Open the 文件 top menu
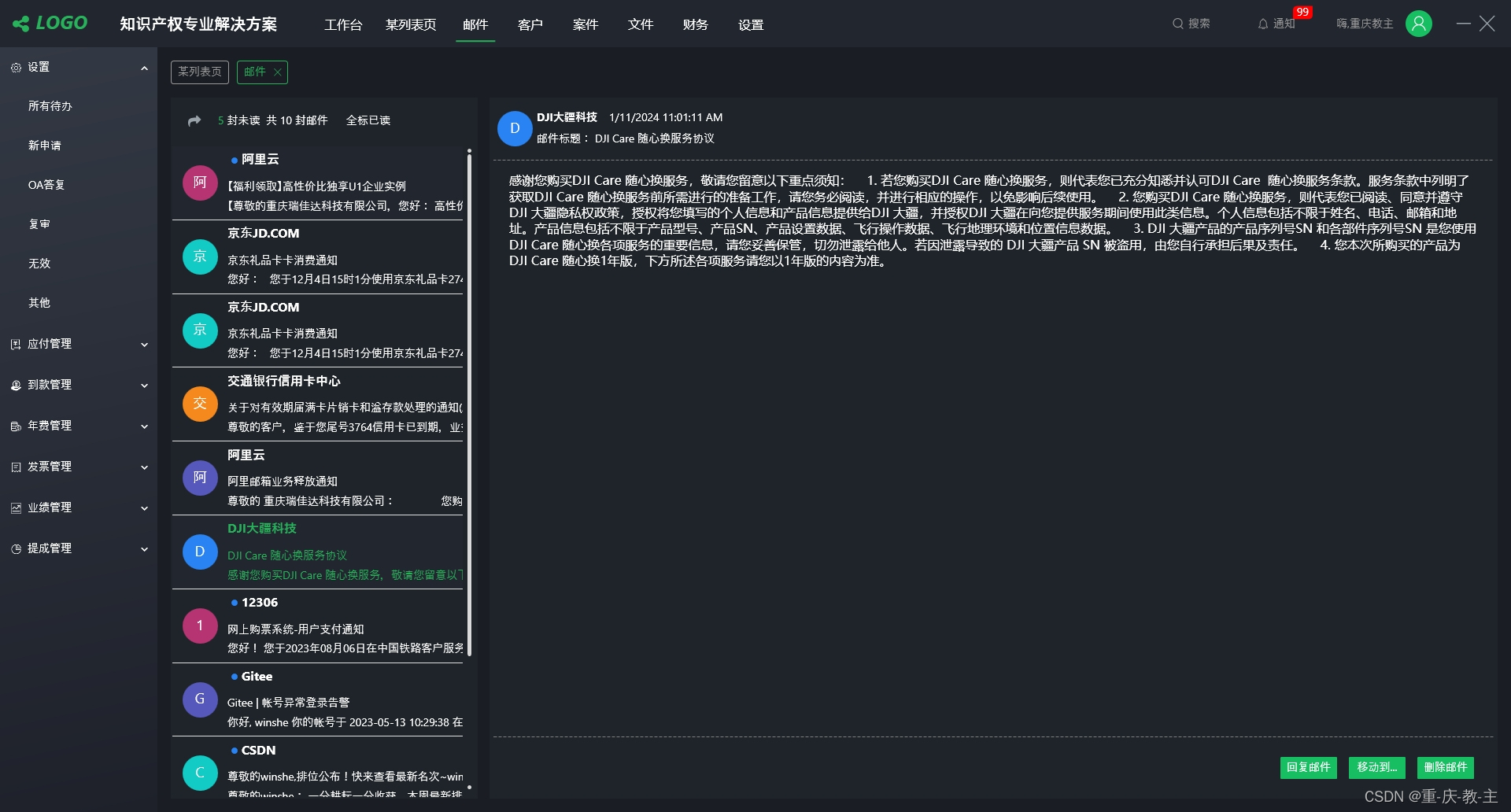Viewport: 1511px width, 812px height. [x=641, y=25]
